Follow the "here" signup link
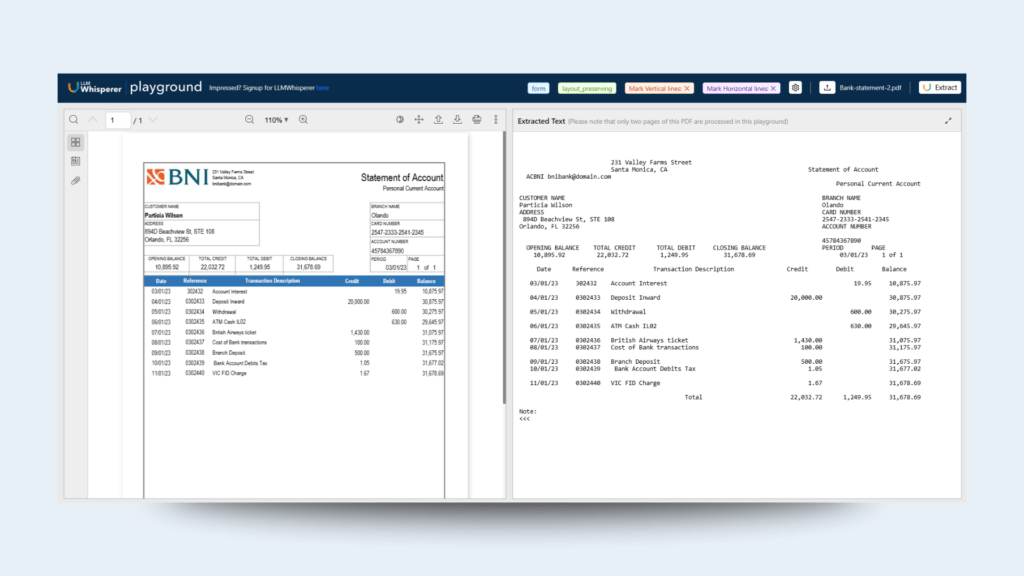The height and width of the screenshot is (576, 1024). 323,88
